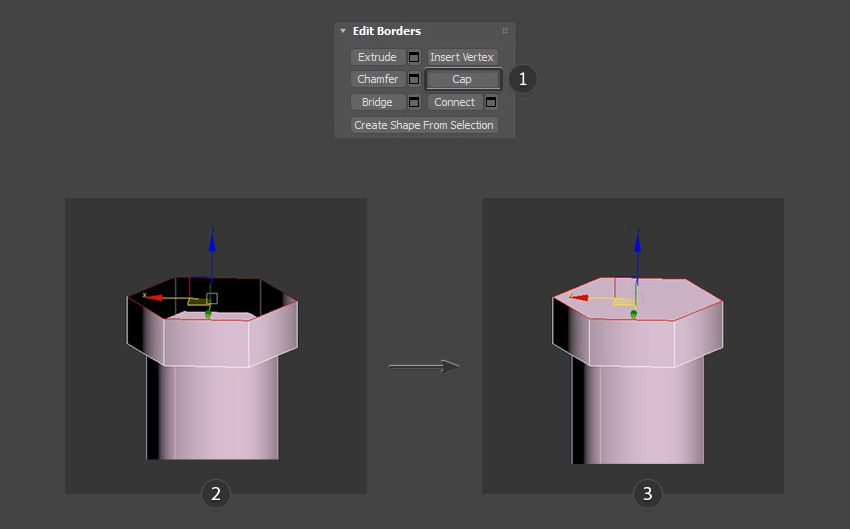Click step marker number 3 below right viewport
This screenshot has width=850, height=529.
(648, 493)
